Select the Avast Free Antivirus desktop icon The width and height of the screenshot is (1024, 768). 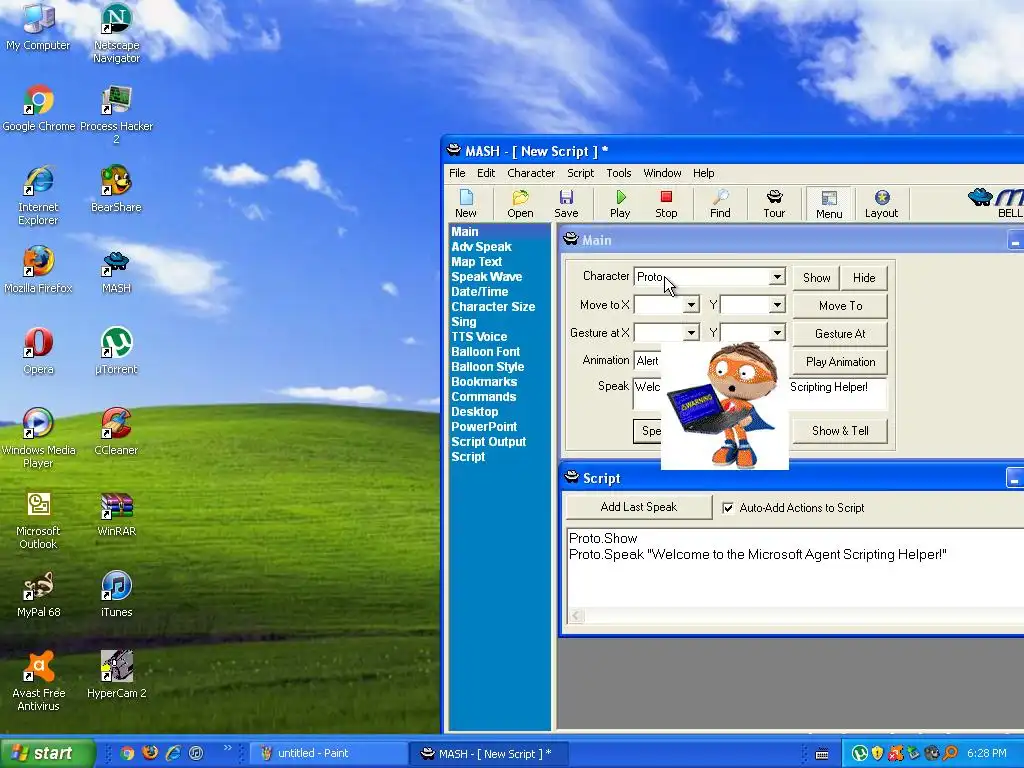(x=38, y=682)
